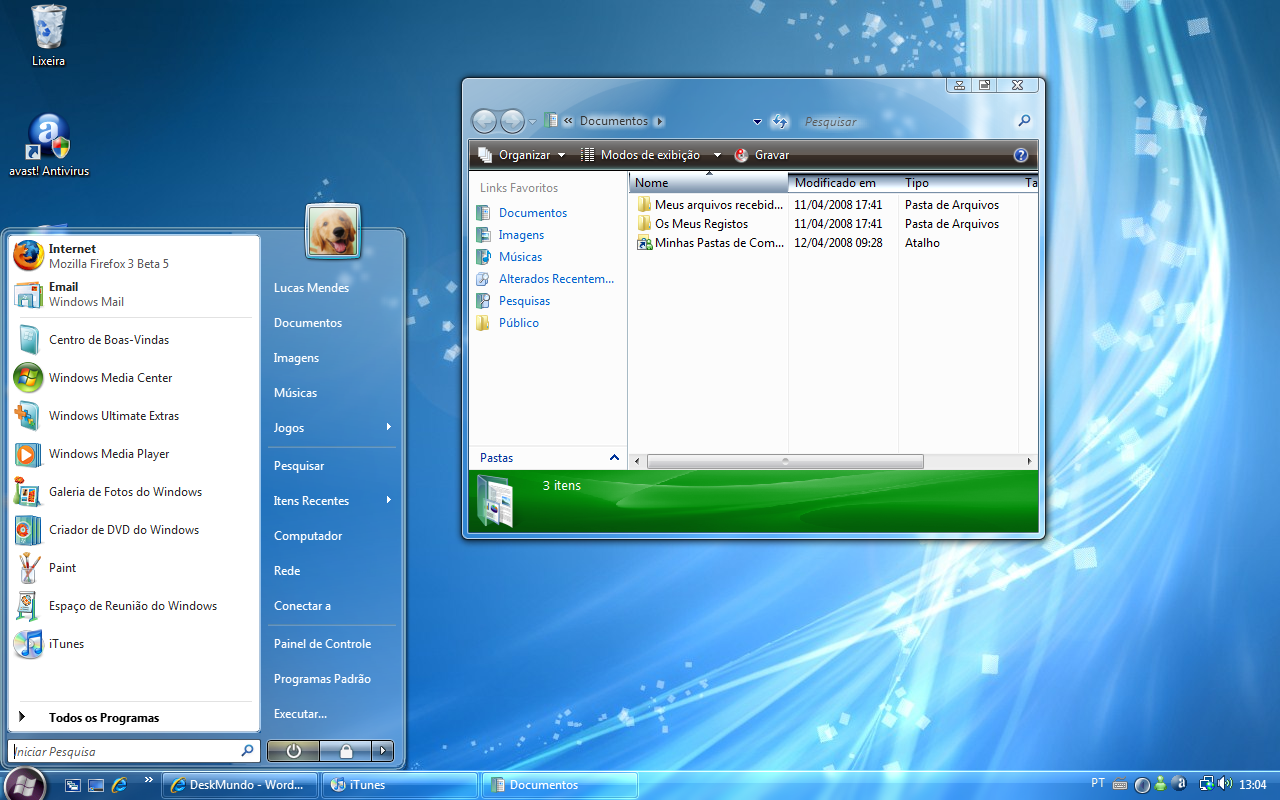Open the Lixeira recycle bin on desktop

[x=48, y=36]
